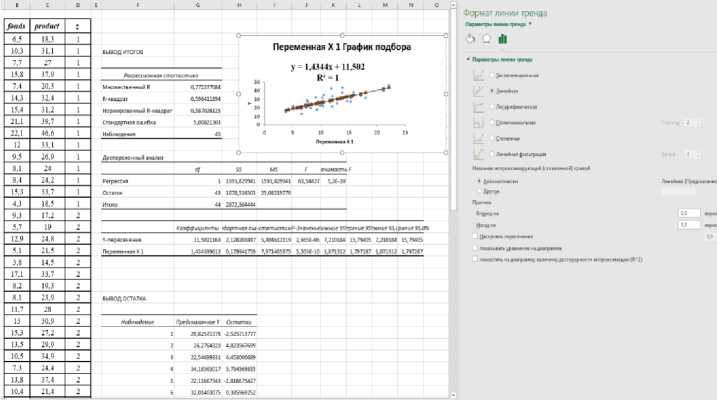This screenshot has width=717, height=400.
Task: Click the polynomial degree (Степень) stepper field
Action: pyautogui.click(x=692, y=123)
